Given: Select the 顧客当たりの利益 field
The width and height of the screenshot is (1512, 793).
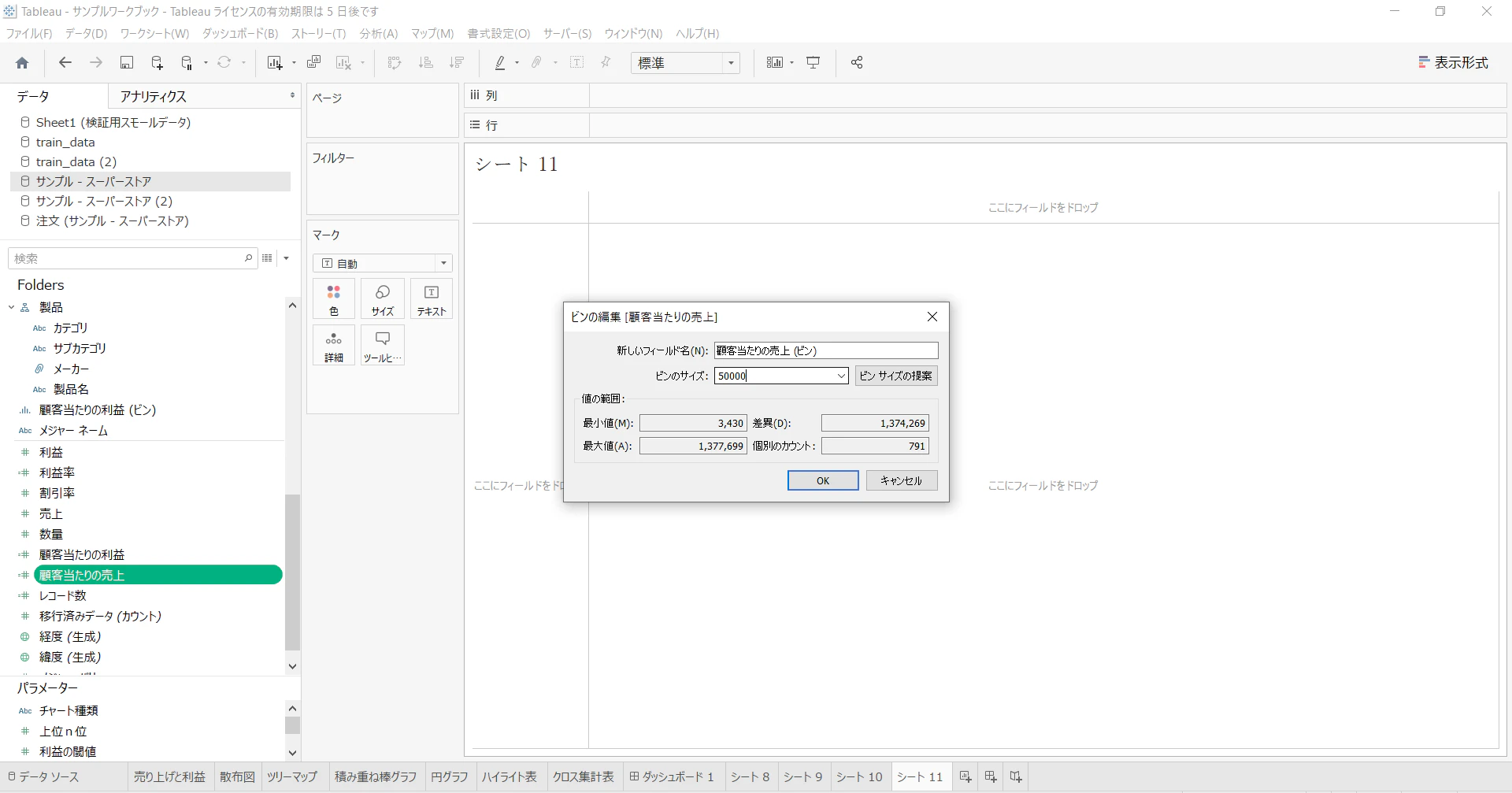Looking at the screenshot, I should [x=82, y=555].
